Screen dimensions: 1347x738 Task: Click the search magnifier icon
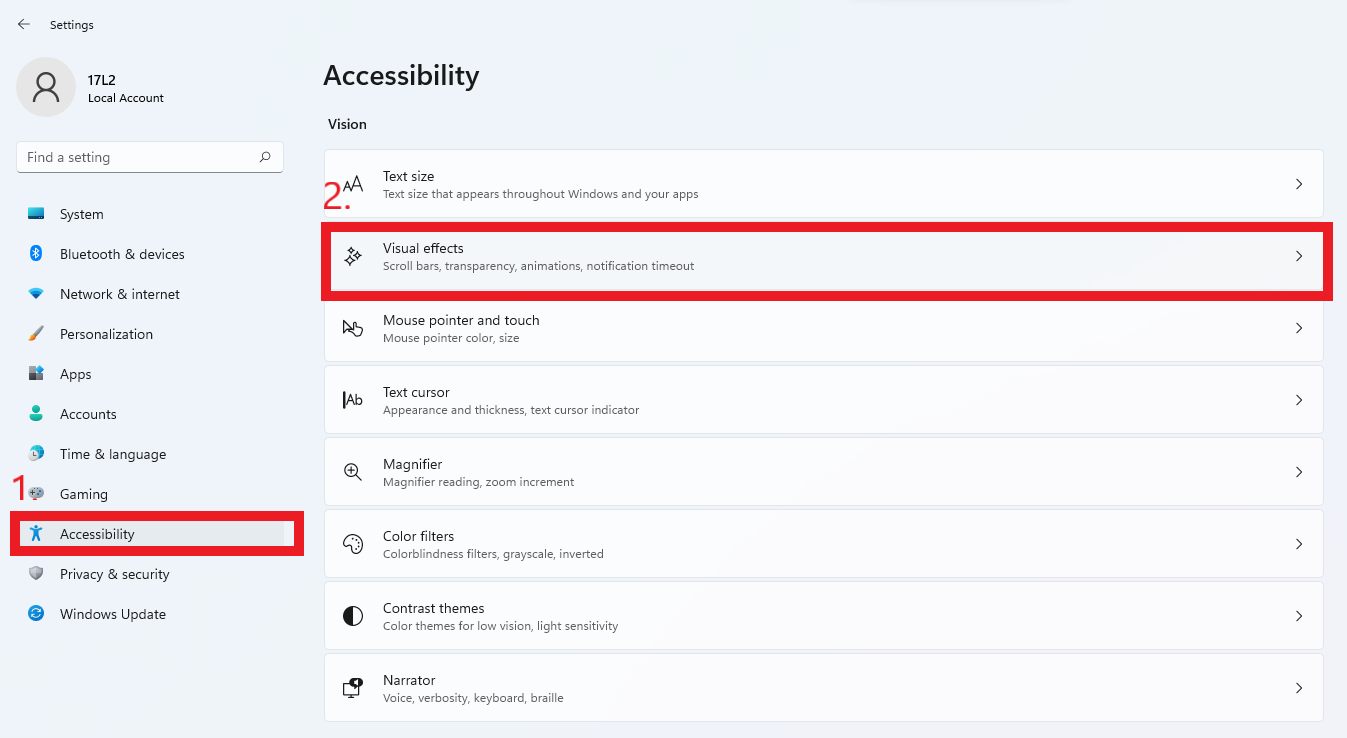pyautogui.click(x=265, y=157)
